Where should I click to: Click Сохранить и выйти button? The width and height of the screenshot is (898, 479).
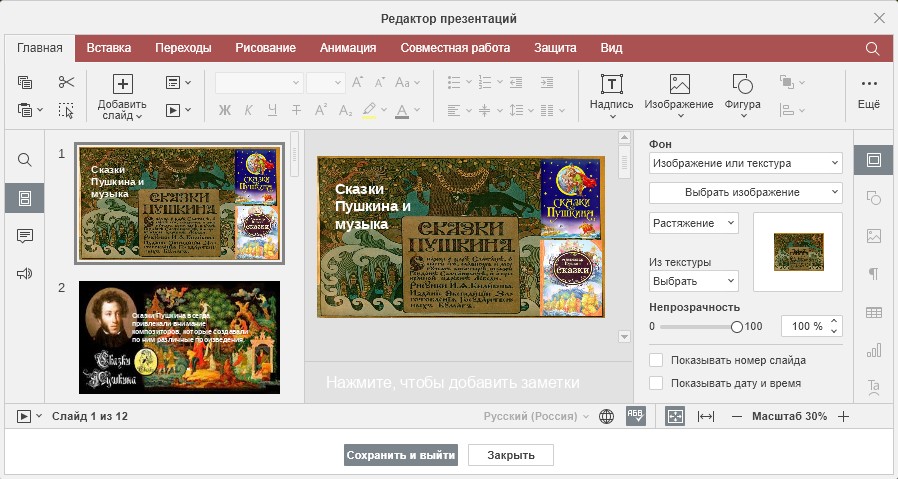(401, 456)
